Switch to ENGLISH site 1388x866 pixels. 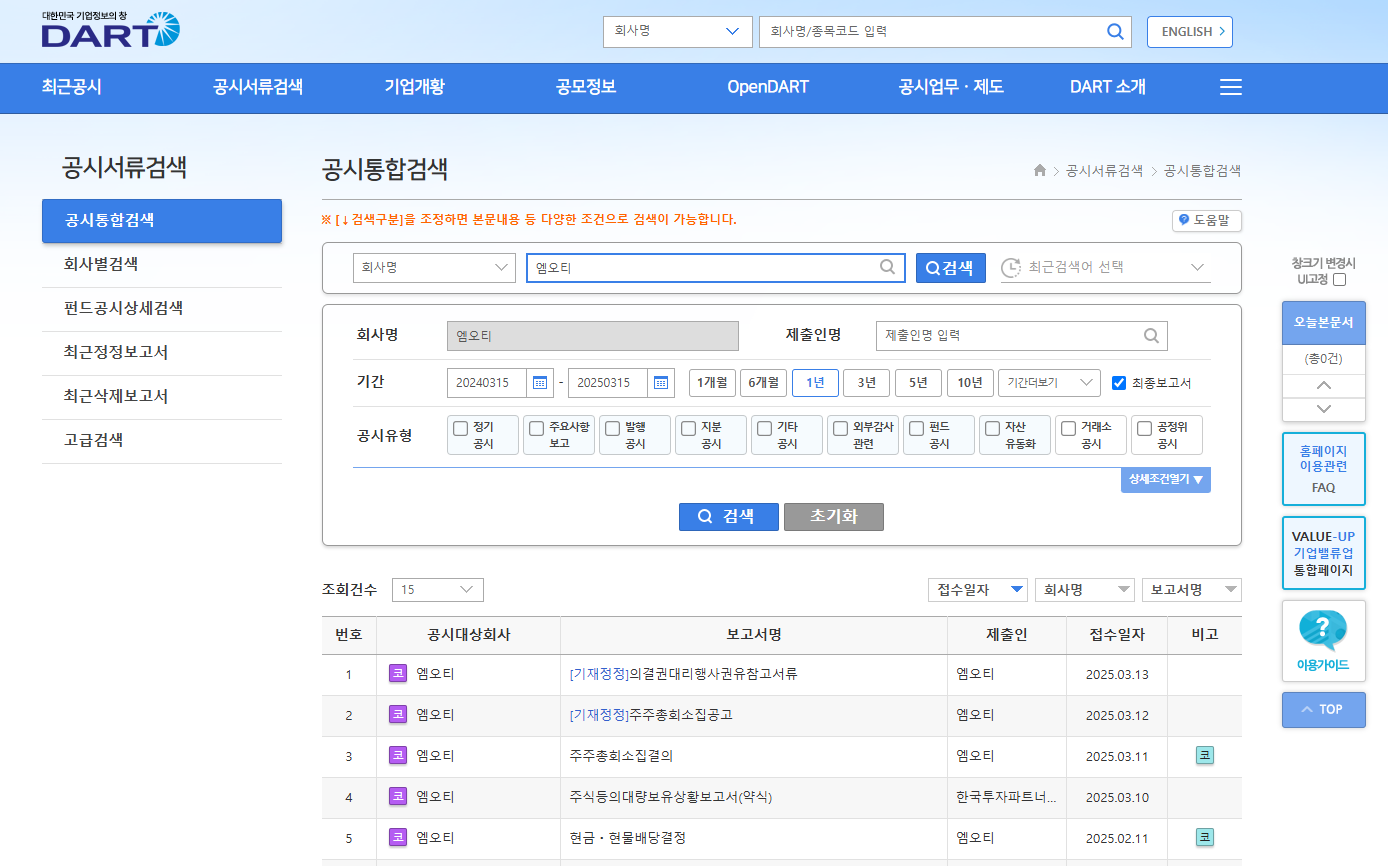[1190, 31]
